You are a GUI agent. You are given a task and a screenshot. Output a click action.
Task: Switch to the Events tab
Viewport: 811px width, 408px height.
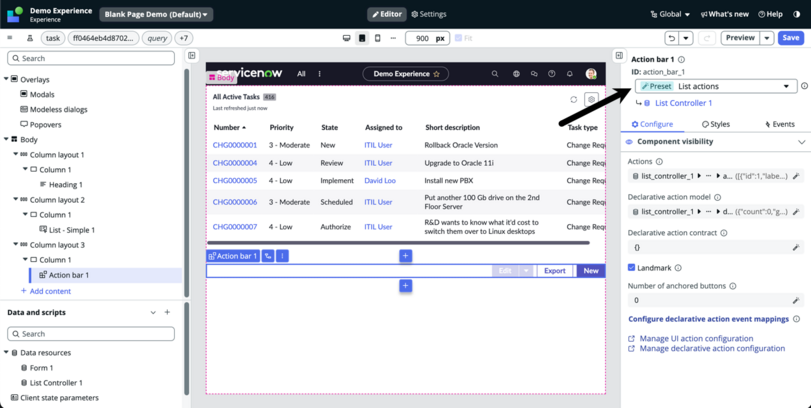[x=779, y=124]
